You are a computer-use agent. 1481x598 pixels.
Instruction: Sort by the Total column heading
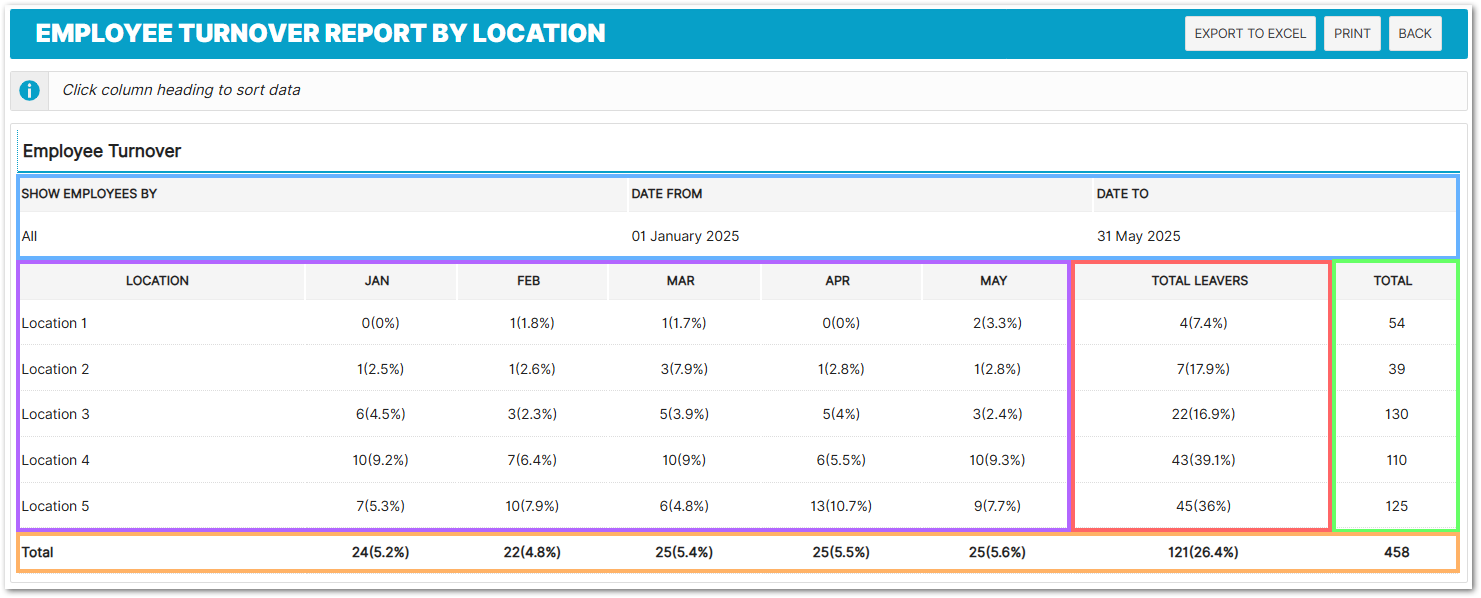(1393, 281)
